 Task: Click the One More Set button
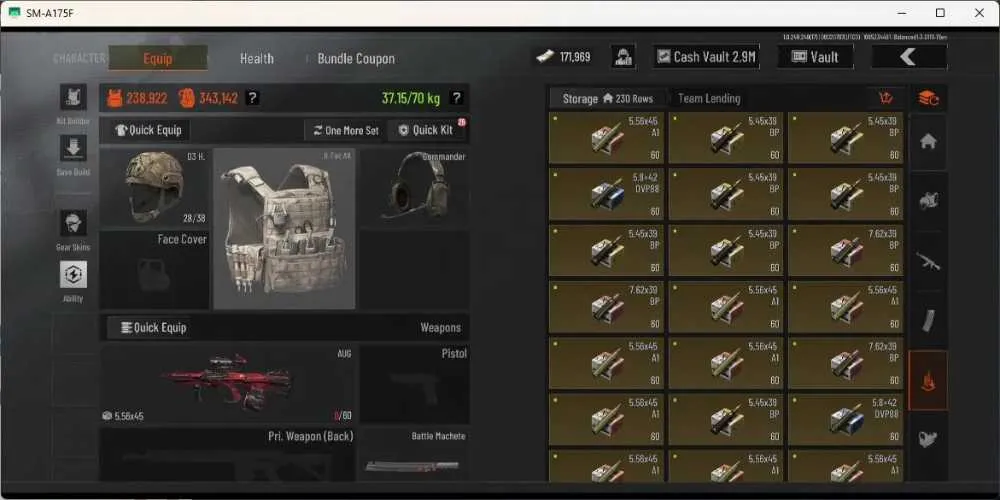pos(345,130)
